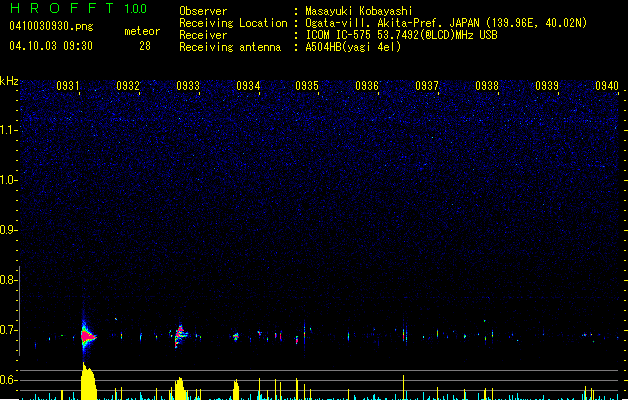The image size is (629, 400).
Task: Click the tallest yellow intensity peak near 0931
Action: tap(88, 381)
